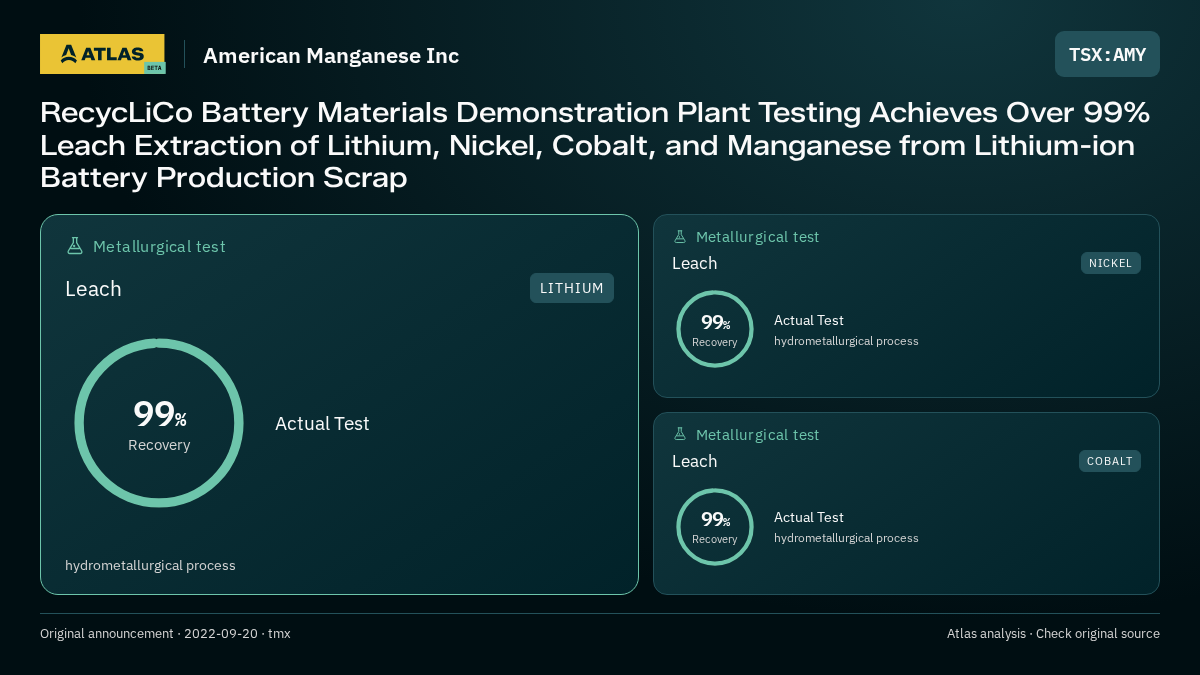Click 'Metallurgical test' label in Nickel card

tap(757, 237)
